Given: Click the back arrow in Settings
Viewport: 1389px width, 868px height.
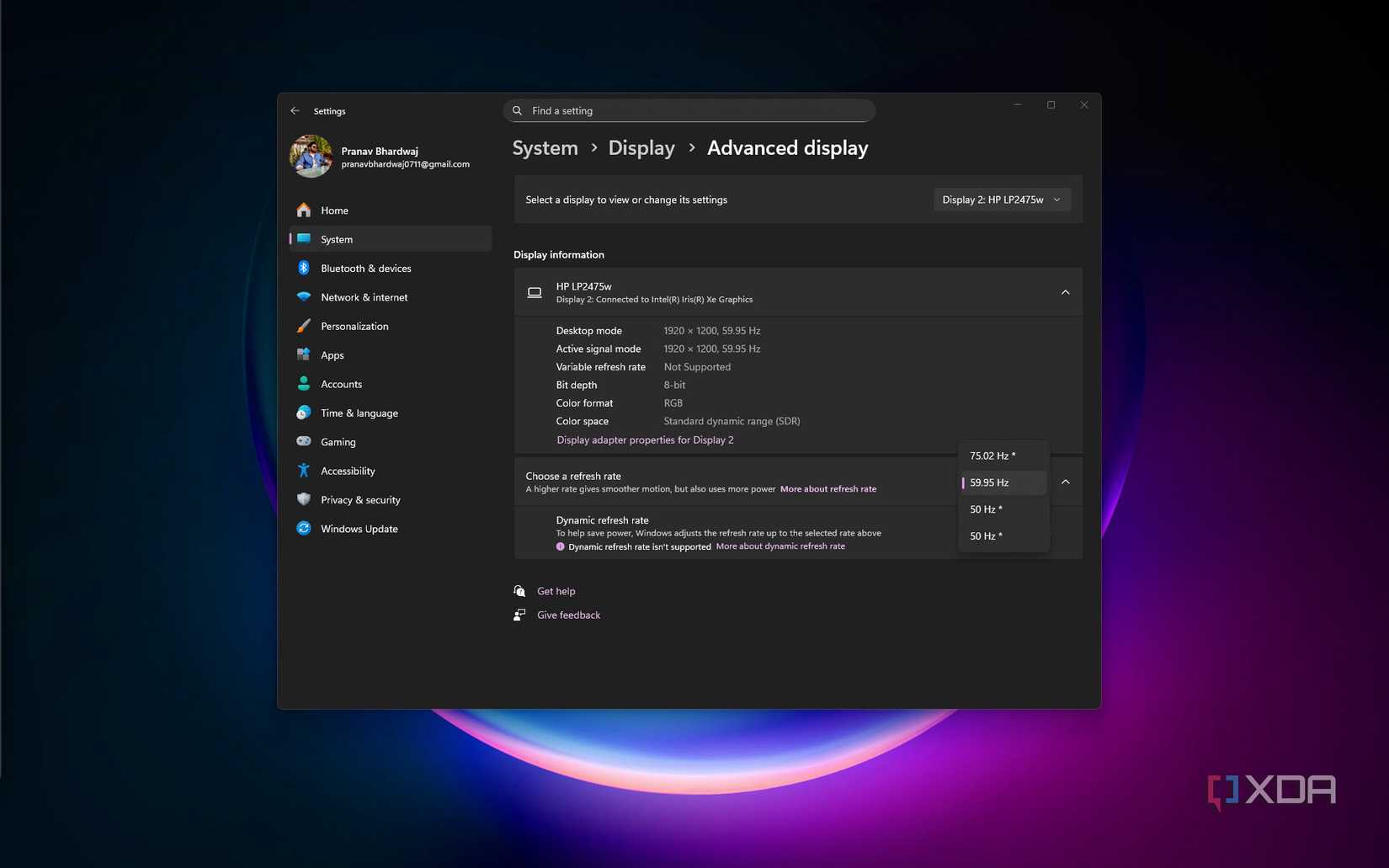Looking at the screenshot, I should 295,111.
